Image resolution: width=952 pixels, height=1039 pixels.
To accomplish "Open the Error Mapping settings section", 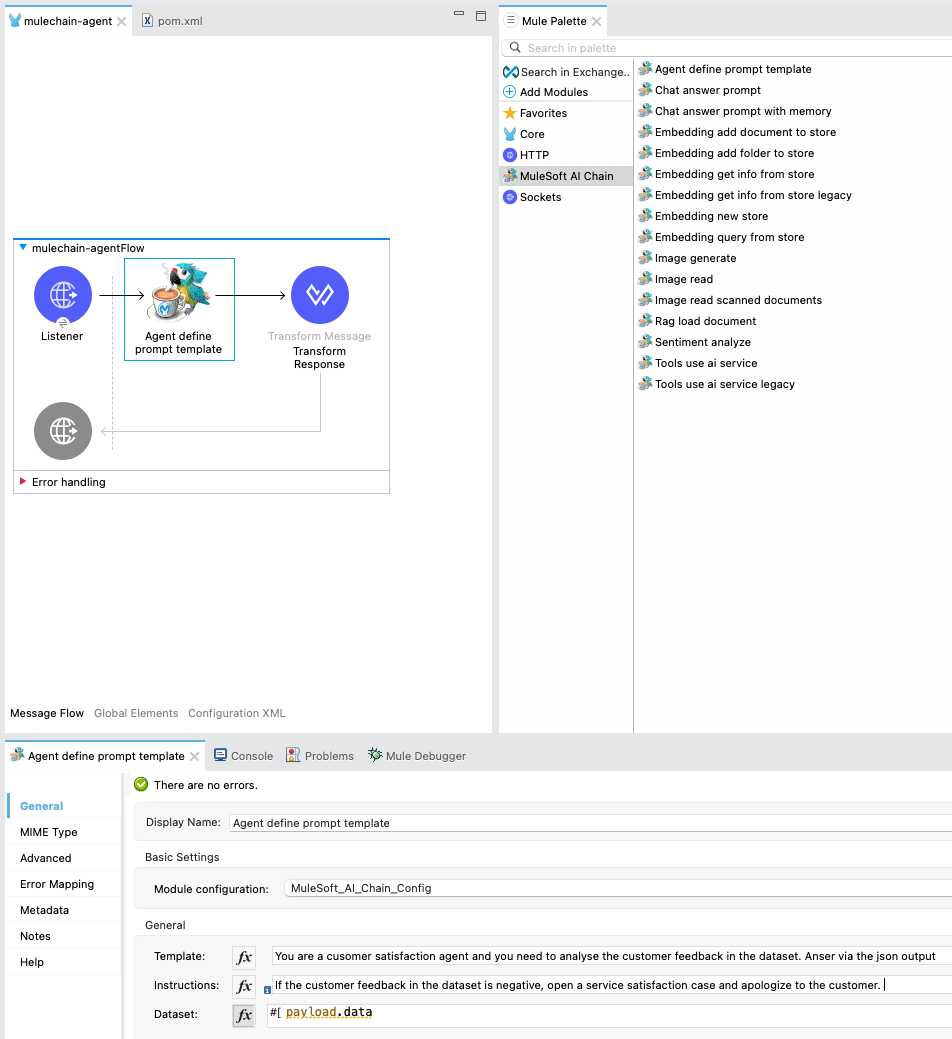I will [x=57, y=884].
